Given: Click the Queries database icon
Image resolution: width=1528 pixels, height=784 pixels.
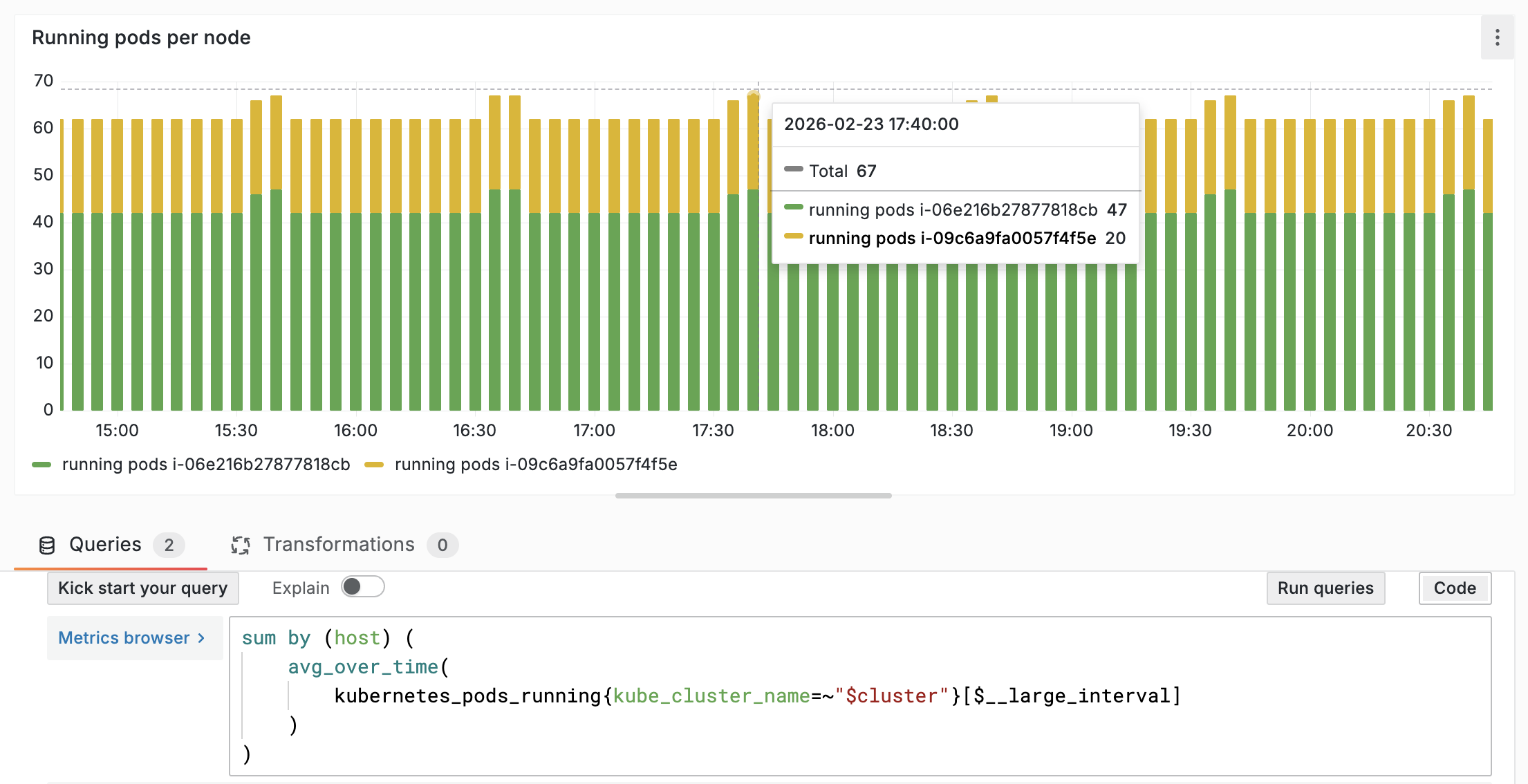Looking at the screenshot, I should point(47,545).
